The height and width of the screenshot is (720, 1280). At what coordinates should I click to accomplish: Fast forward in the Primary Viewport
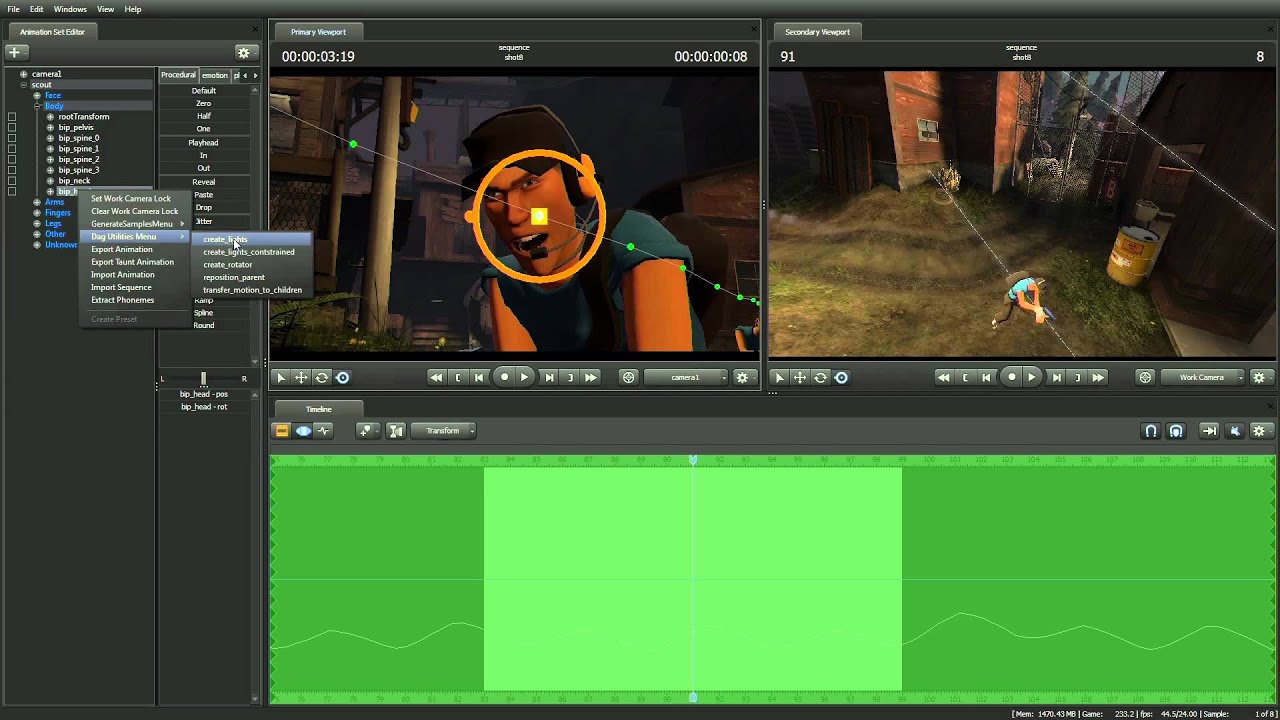tap(591, 377)
